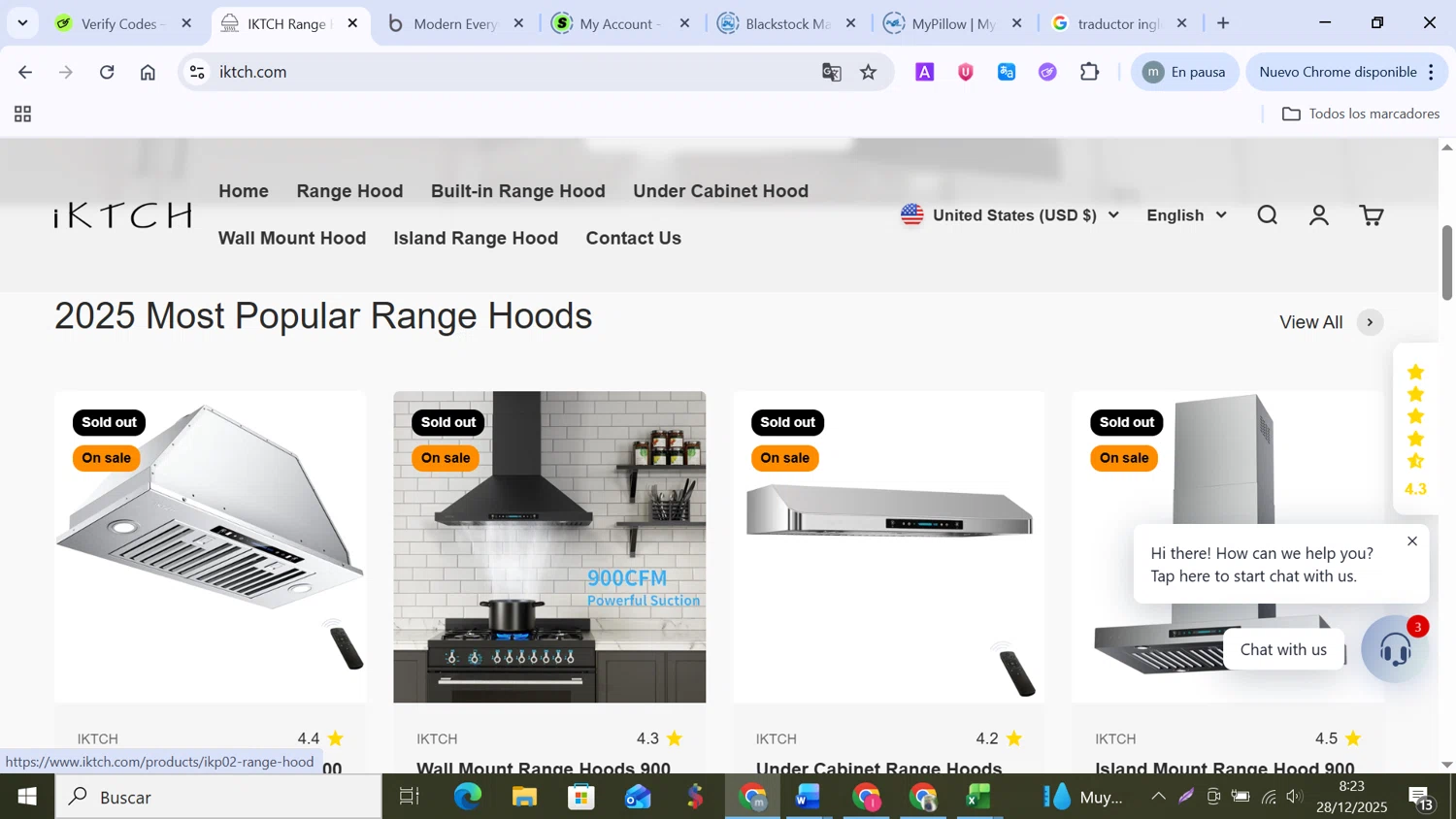This screenshot has height=819, width=1456.
Task: Switch to the My Account tab
Action: [x=619, y=23]
